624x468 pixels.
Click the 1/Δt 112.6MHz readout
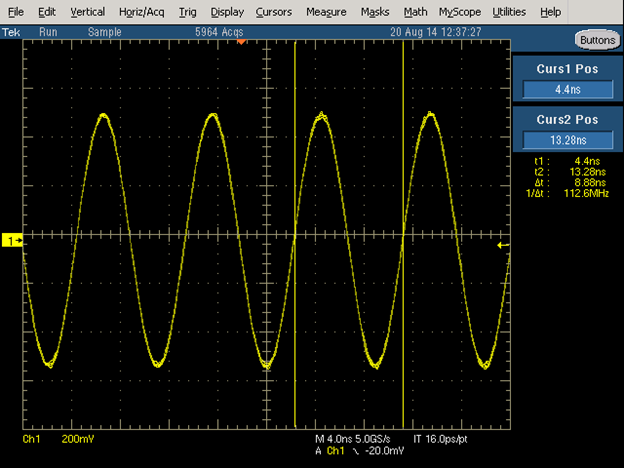point(567,193)
